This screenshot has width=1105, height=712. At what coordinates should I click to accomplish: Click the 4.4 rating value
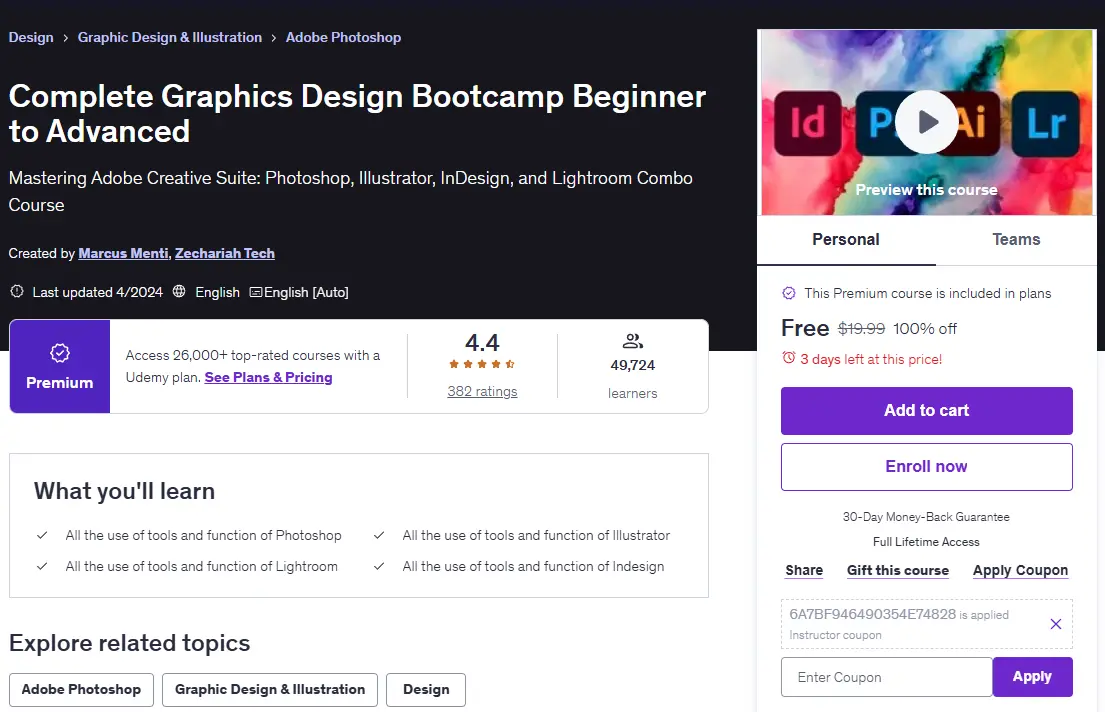coord(482,343)
